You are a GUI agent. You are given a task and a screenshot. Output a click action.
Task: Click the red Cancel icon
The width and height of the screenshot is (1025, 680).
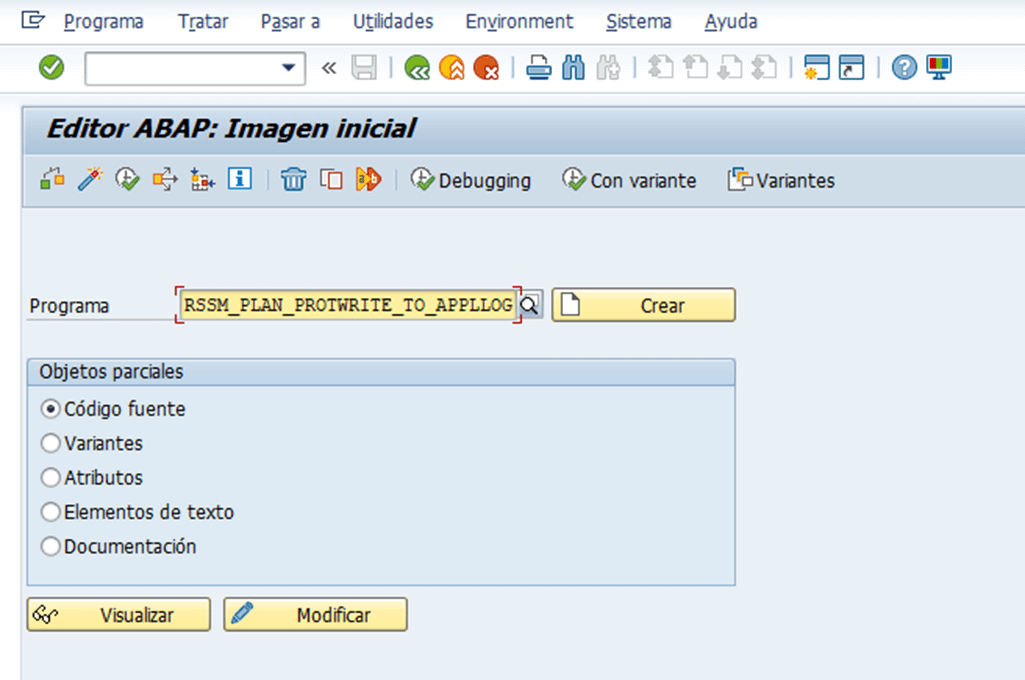pos(486,68)
